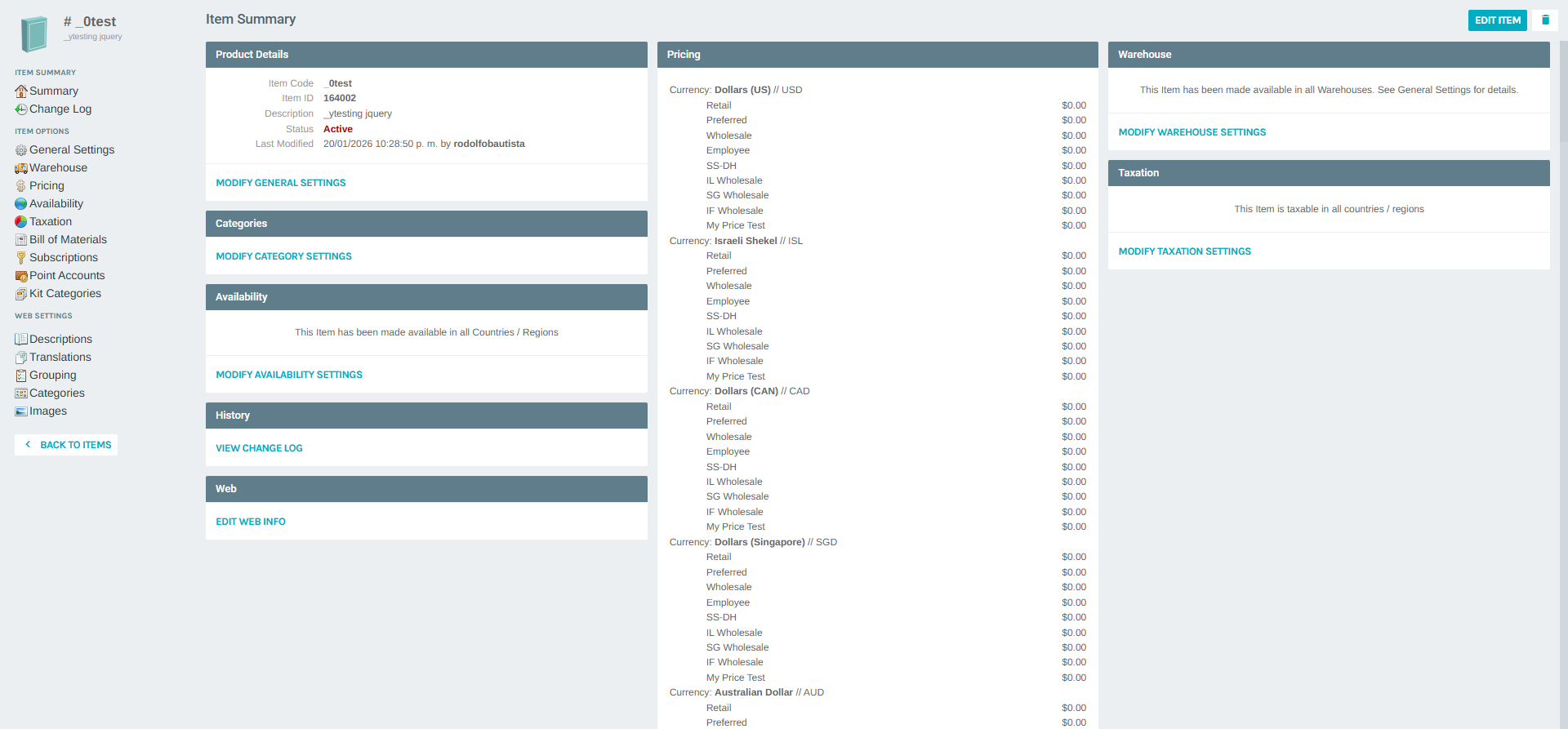Click the Item Summary page title
The width and height of the screenshot is (1568, 729).
click(251, 19)
